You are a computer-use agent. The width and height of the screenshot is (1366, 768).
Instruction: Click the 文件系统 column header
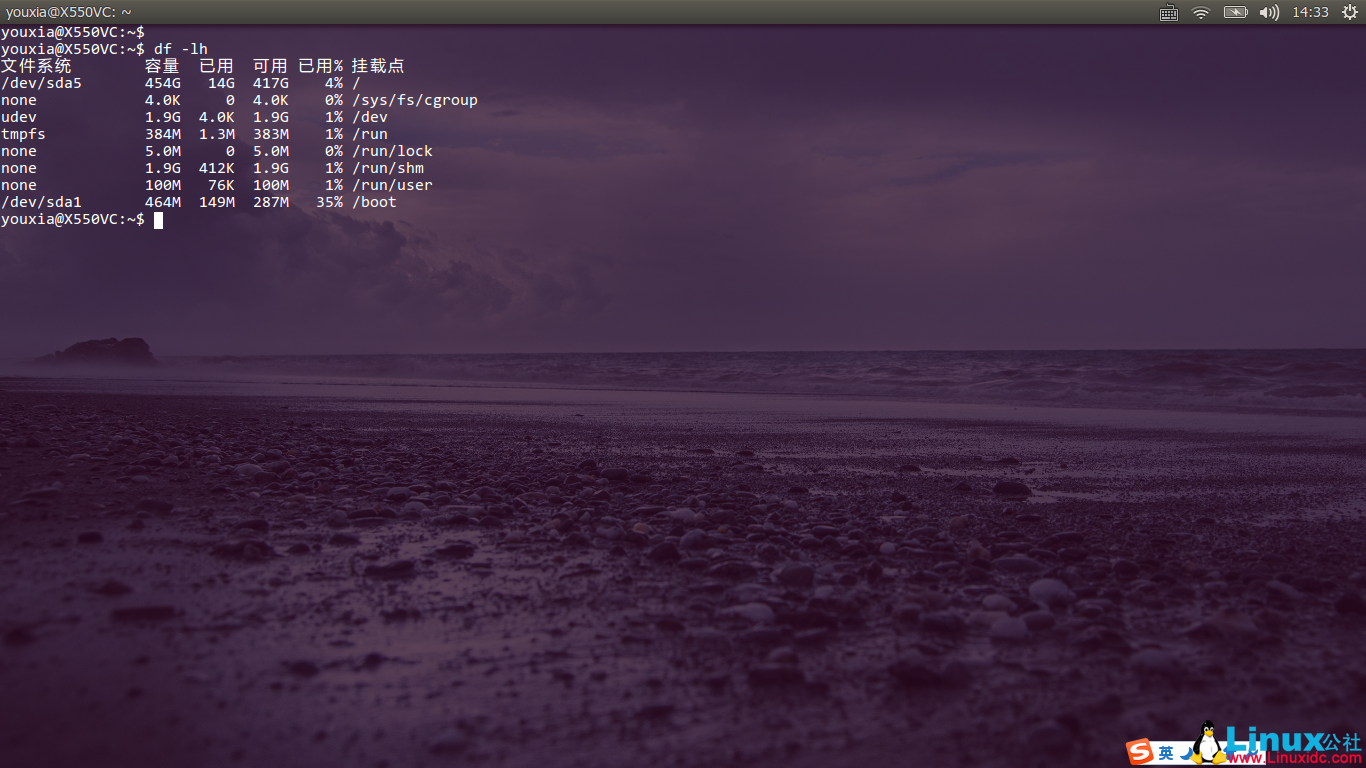pyautogui.click(x=36, y=66)
